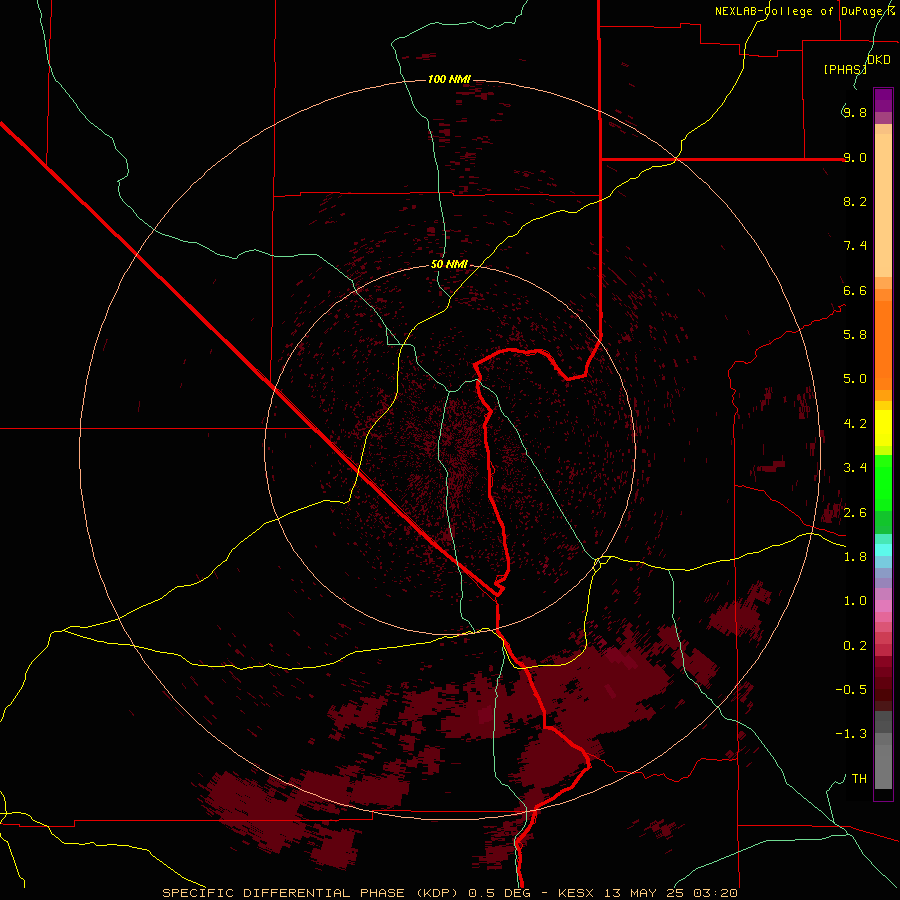Click the 50 NMI range ring label
This screenshot has height=900, width=900.
tap(449, 264)
